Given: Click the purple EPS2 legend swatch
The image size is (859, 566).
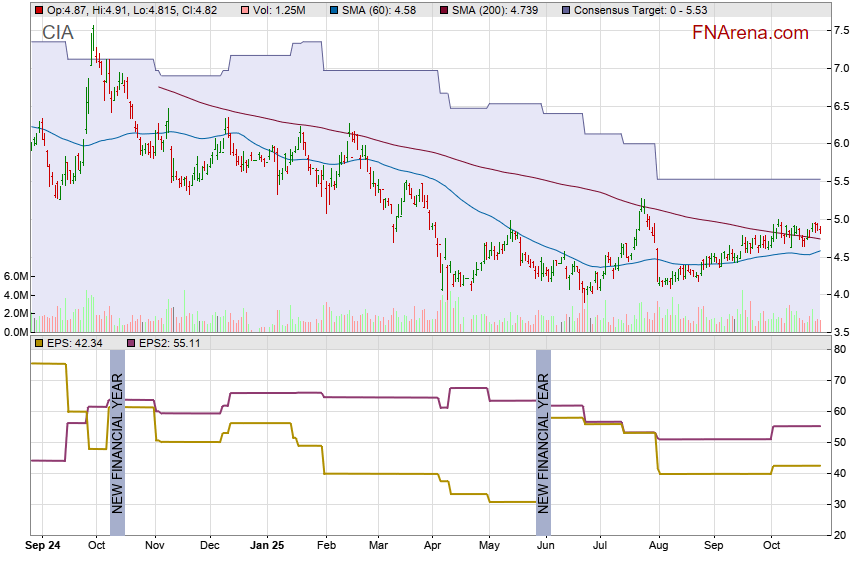Looking at the screenshot, I should click(x=131, y=343).
